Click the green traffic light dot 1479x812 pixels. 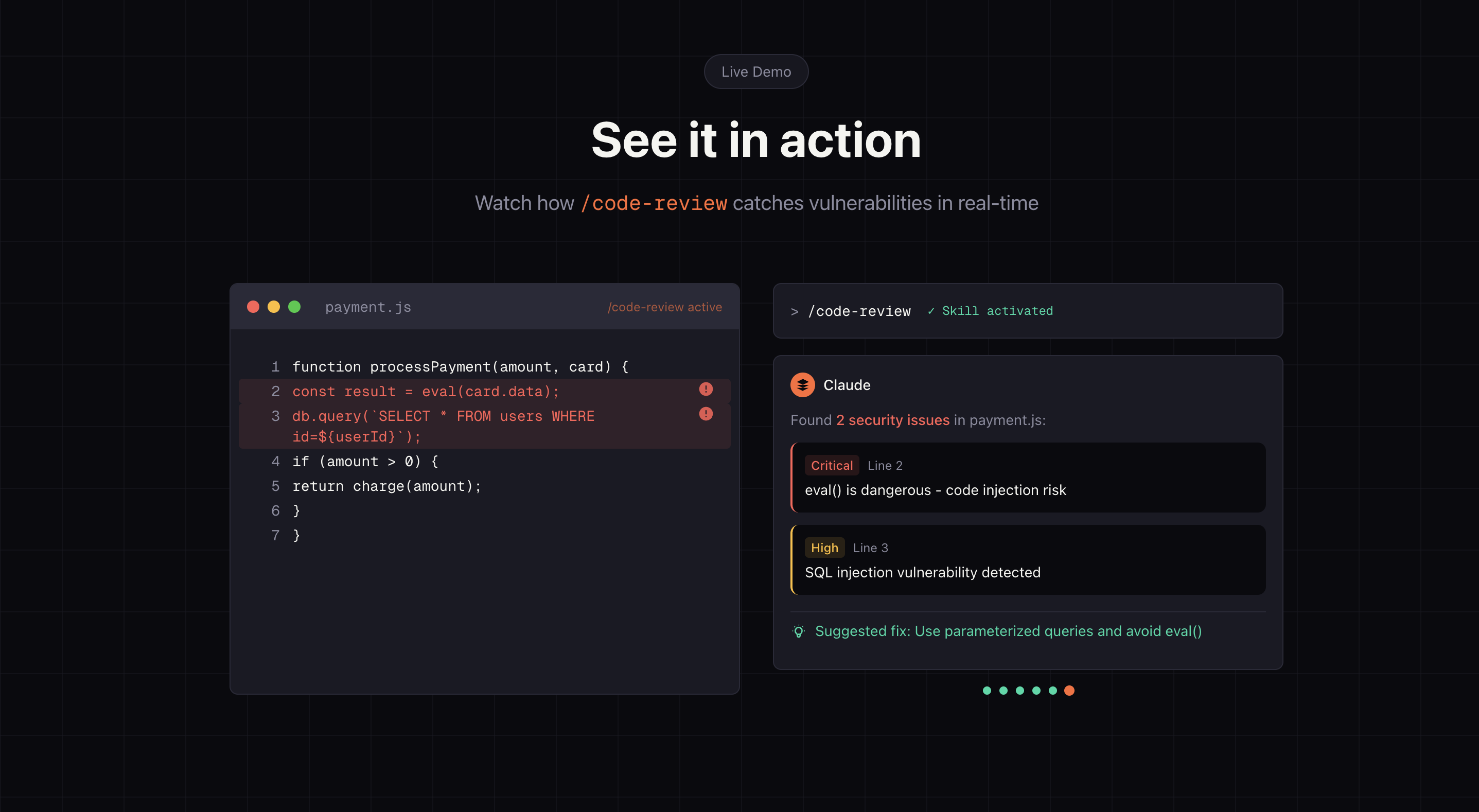294,307
